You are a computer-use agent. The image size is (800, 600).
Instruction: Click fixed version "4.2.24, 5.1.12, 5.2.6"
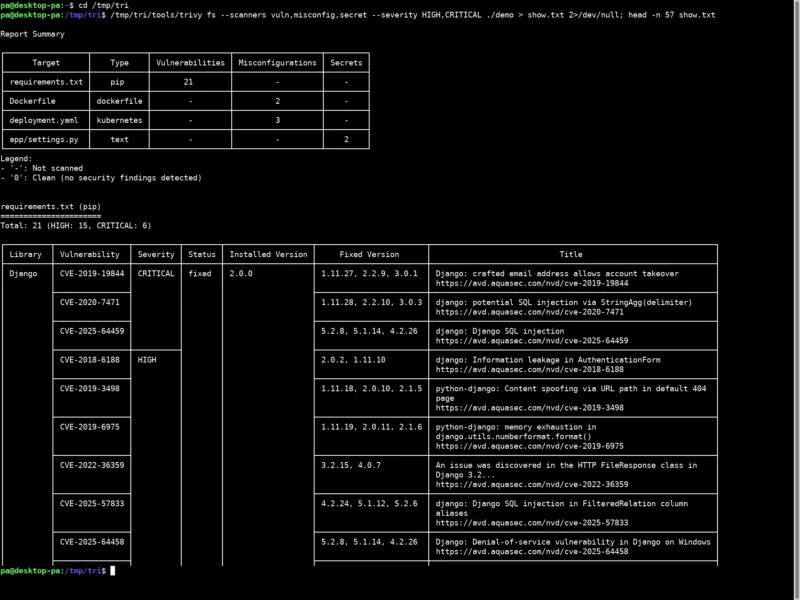369,503
